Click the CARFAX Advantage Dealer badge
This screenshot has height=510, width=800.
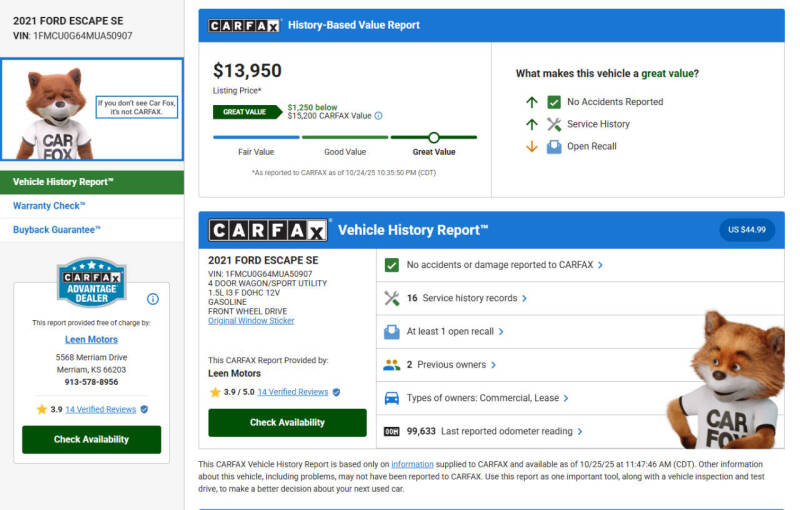(91, 283)
